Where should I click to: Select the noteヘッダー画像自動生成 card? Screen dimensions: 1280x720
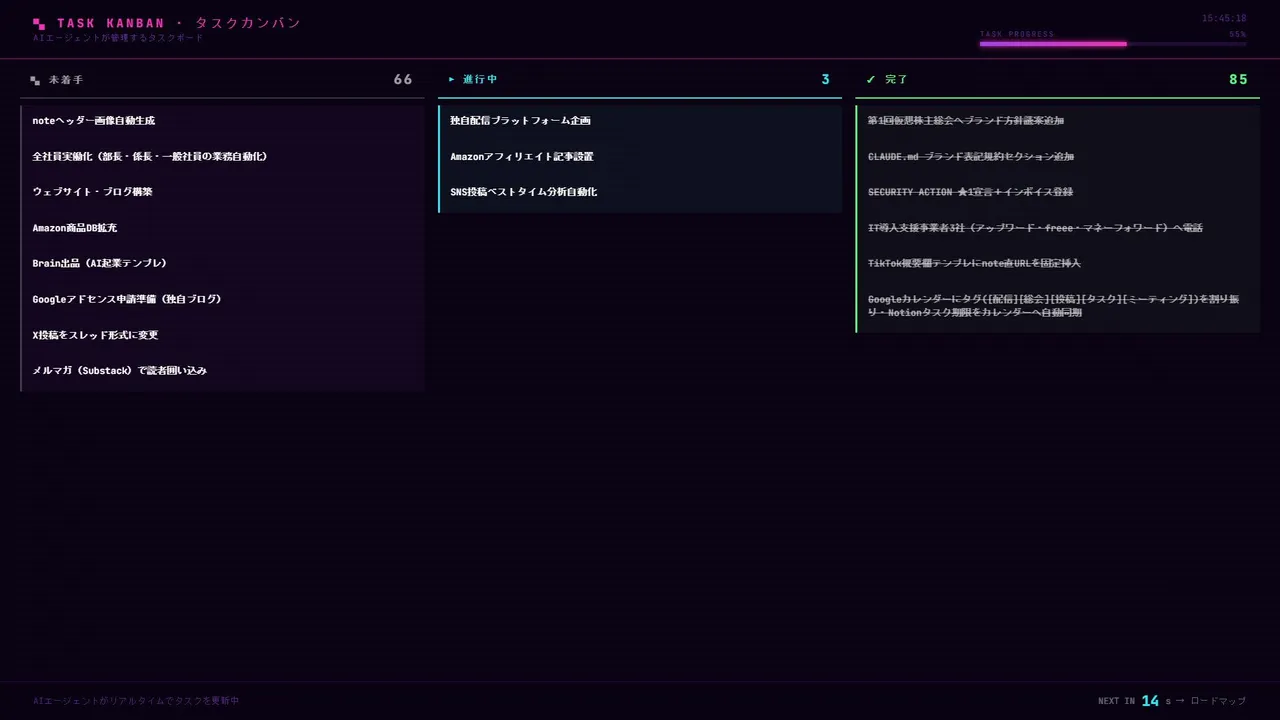(223, 121)
